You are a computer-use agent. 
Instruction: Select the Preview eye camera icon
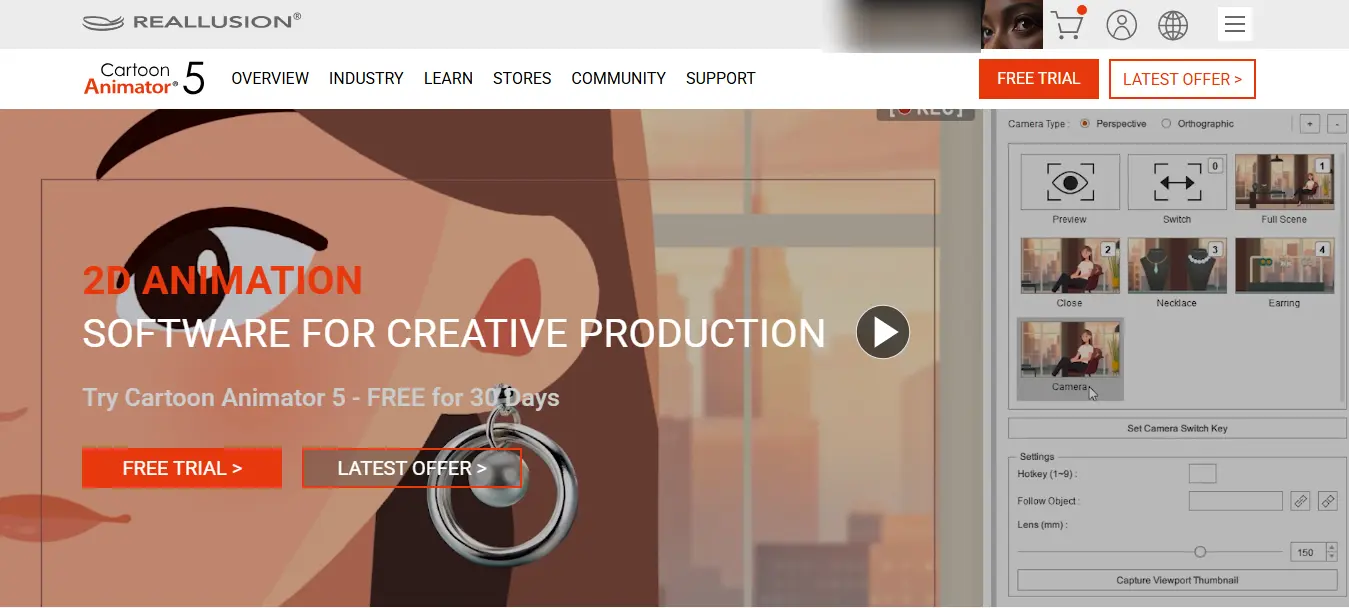[x=1069, y=182]
